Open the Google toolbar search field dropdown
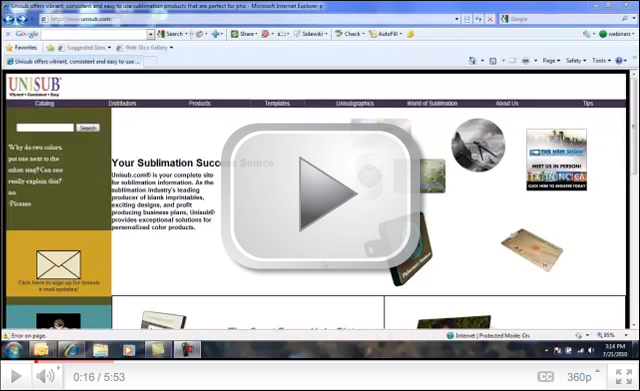Viewport: 640px width, 391px height. click(151, 34)
